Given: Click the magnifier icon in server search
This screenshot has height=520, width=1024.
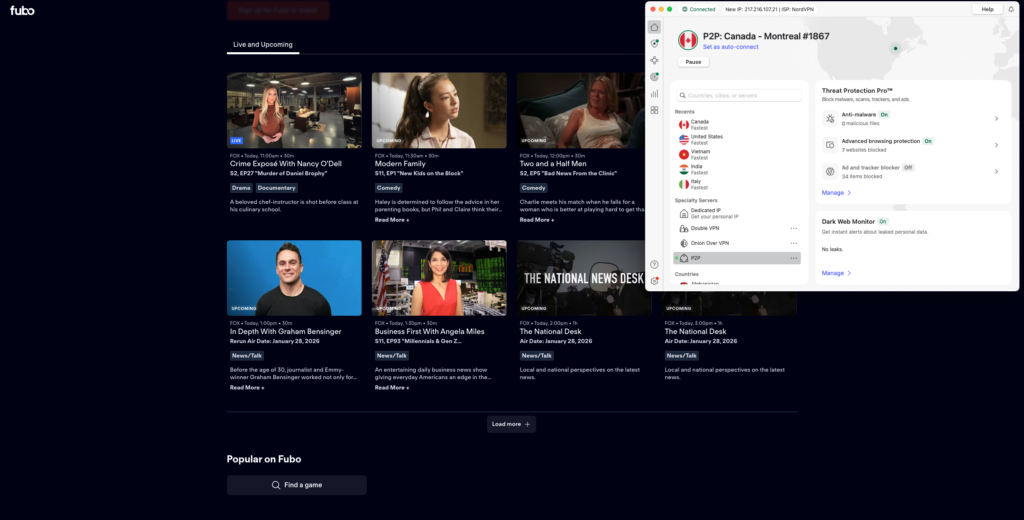Looking at the screenshot, I should [x=683, y=95].
